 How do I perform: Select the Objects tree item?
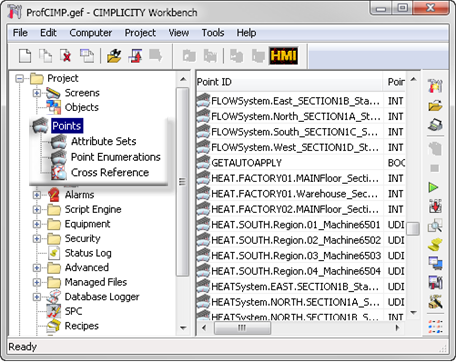[82, 107]
